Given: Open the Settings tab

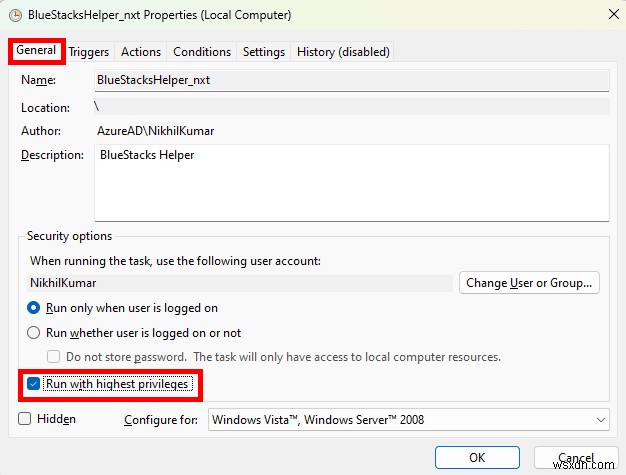Looking at the screenshot, I should pos(264,52).
